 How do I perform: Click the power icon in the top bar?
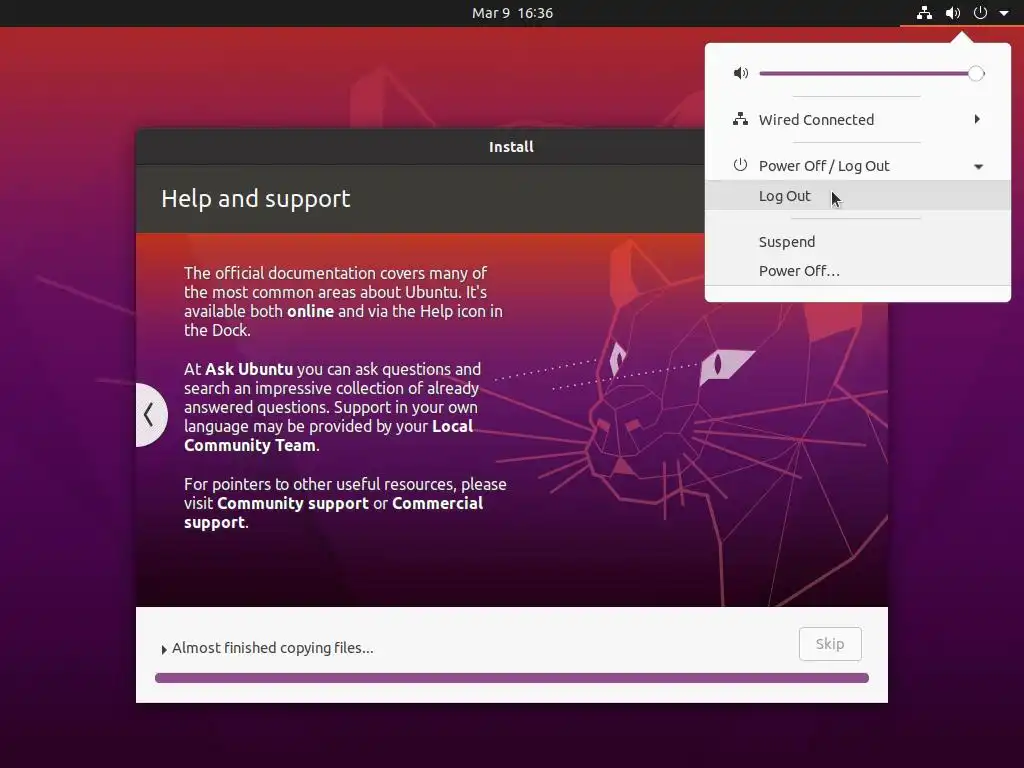(x=980, y=13)
